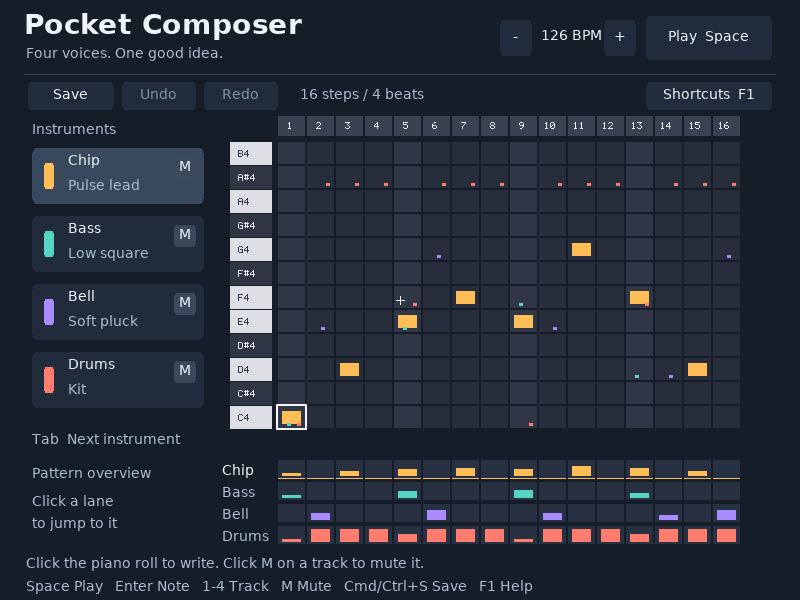Click Drums overview block at step 16
This screenshot has height=600, width=800.
coord(726,535)
